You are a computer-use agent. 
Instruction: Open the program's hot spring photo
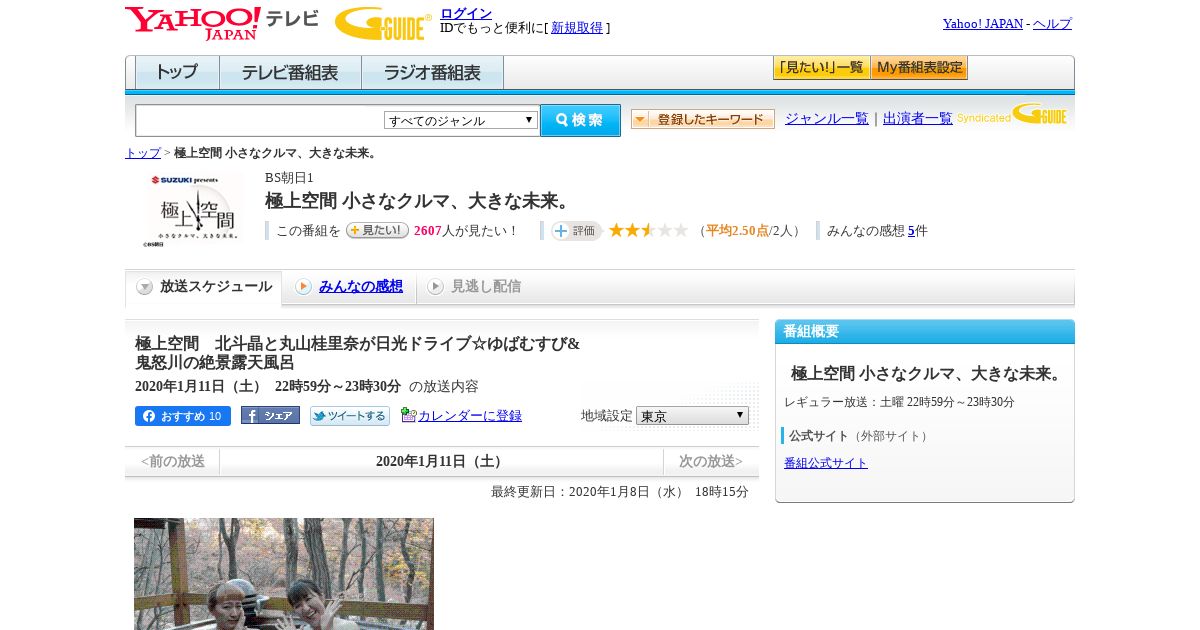pyautogui.click(x=284, y=574)
